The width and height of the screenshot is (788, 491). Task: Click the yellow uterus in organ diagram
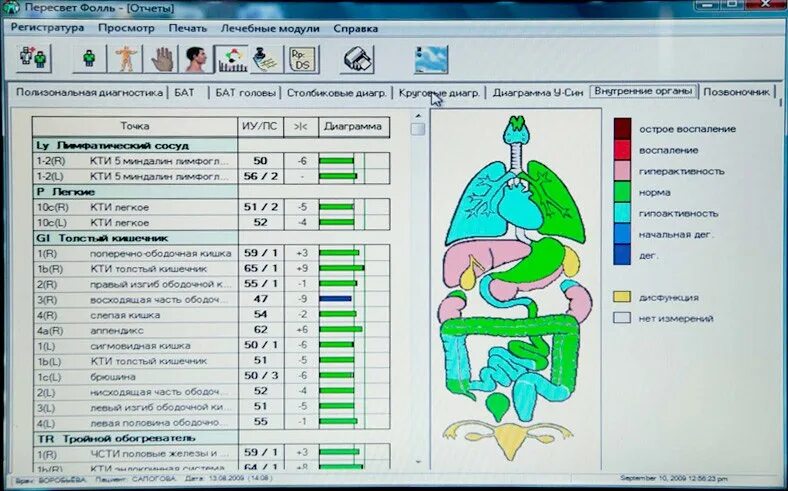pos(509,438)
